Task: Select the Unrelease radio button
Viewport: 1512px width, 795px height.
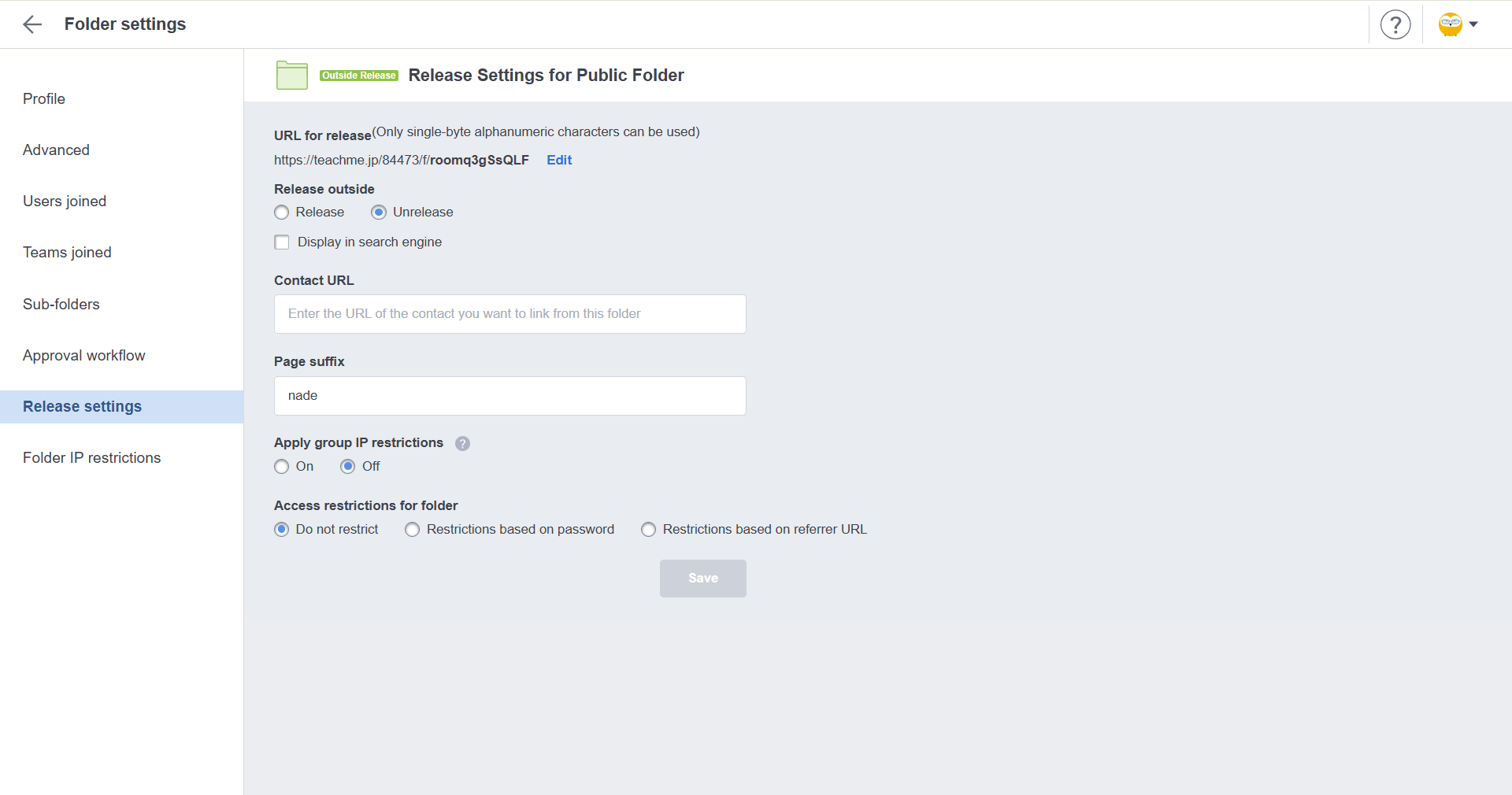Action: pyautogui.click(x=379, y=213)
